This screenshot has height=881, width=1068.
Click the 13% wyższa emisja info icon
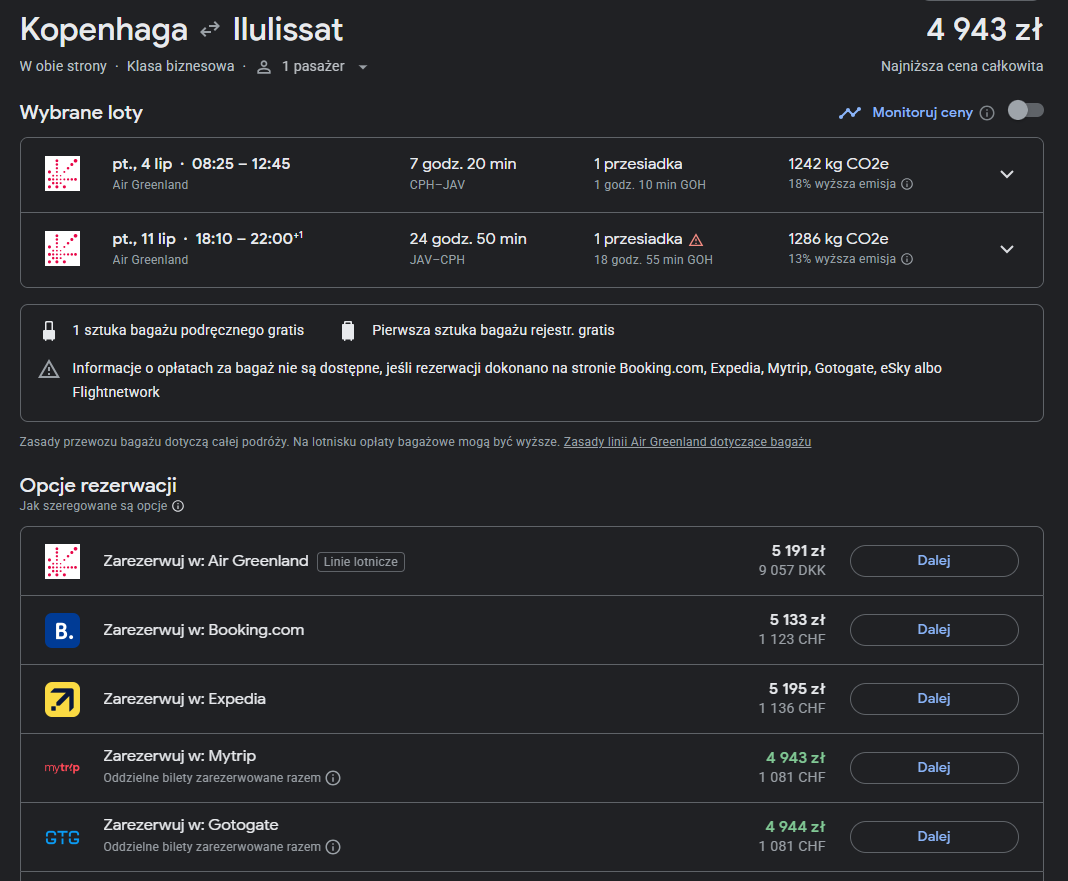tap(907, 259)
